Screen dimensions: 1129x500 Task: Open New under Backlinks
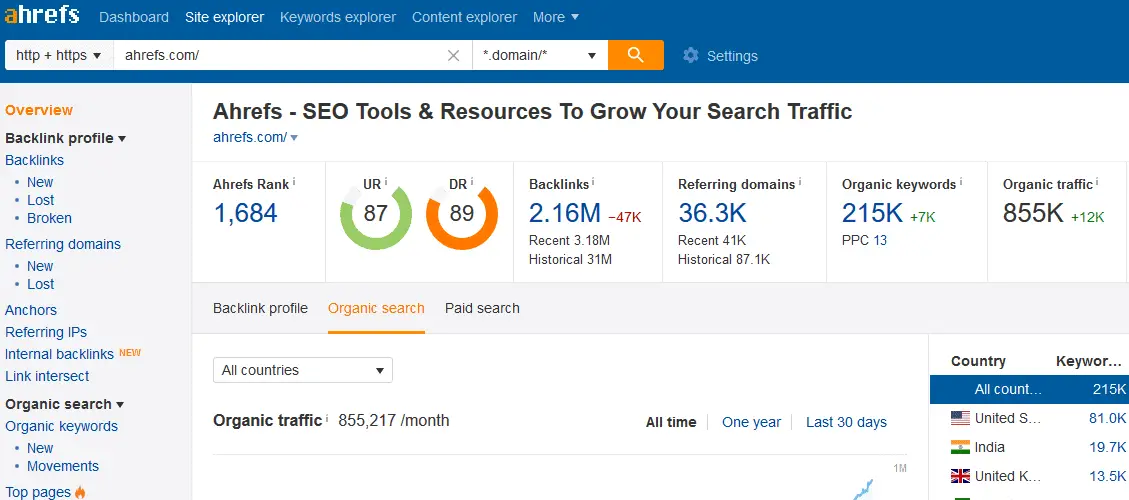coord(40,182)
